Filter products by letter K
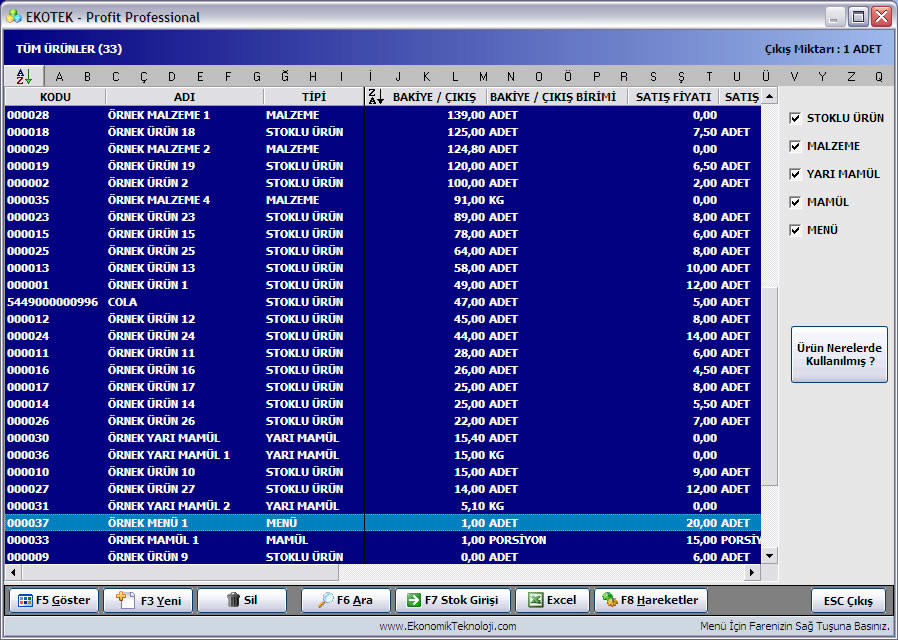 [x=426, y=77]
